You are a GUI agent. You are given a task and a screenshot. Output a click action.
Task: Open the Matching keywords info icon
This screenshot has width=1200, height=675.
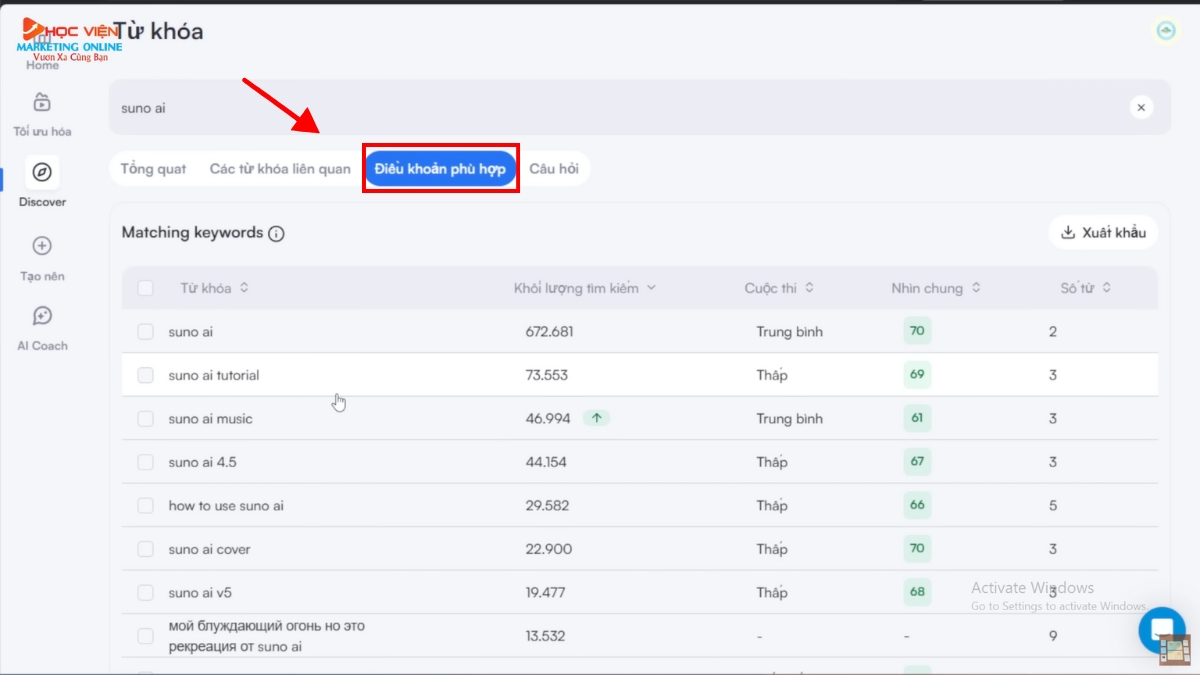[x=277, y=232]
